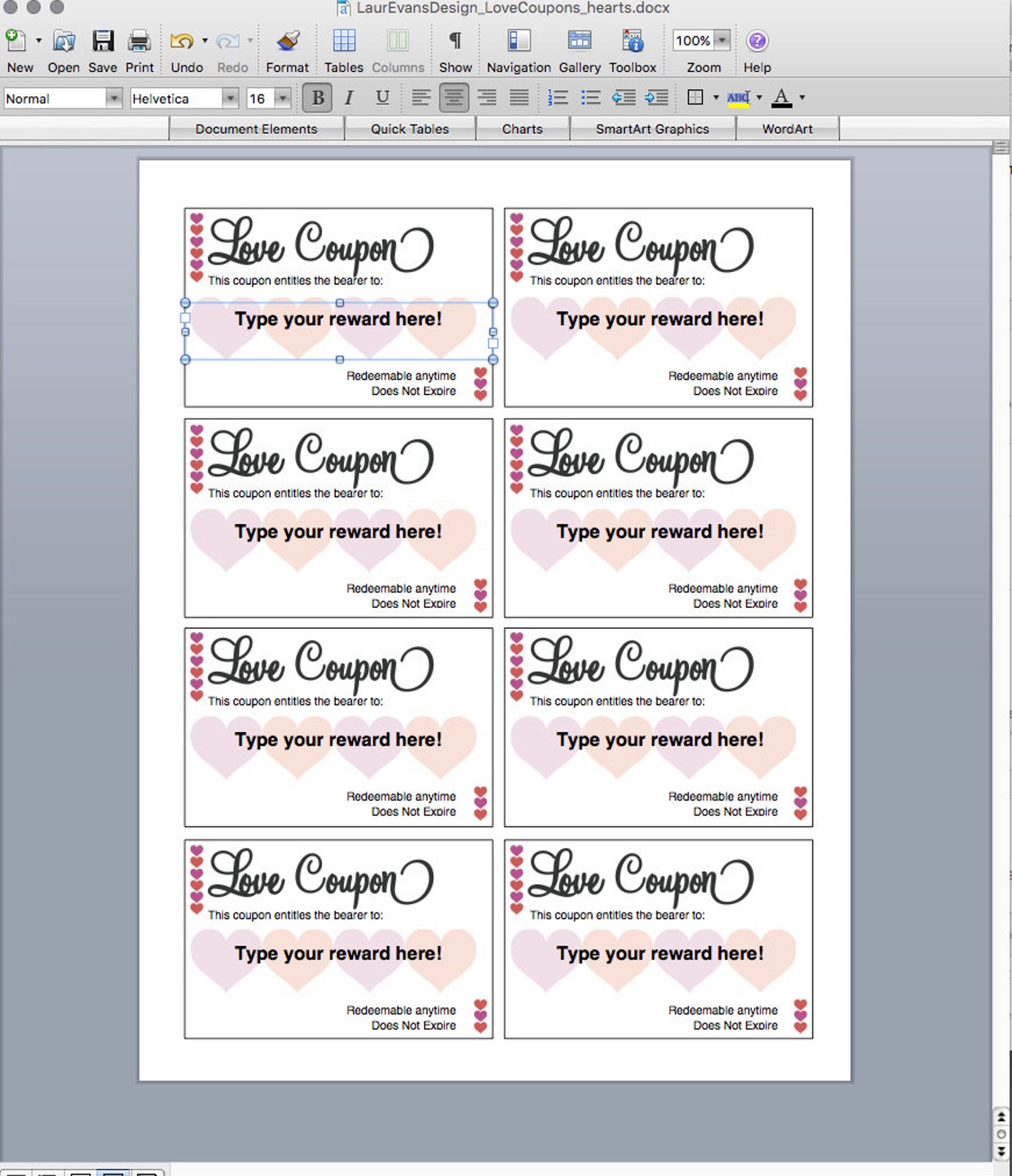This screenshot has height=1176, width=1012.
Task: Apply yellow highlight color
Action: (739, 98)
